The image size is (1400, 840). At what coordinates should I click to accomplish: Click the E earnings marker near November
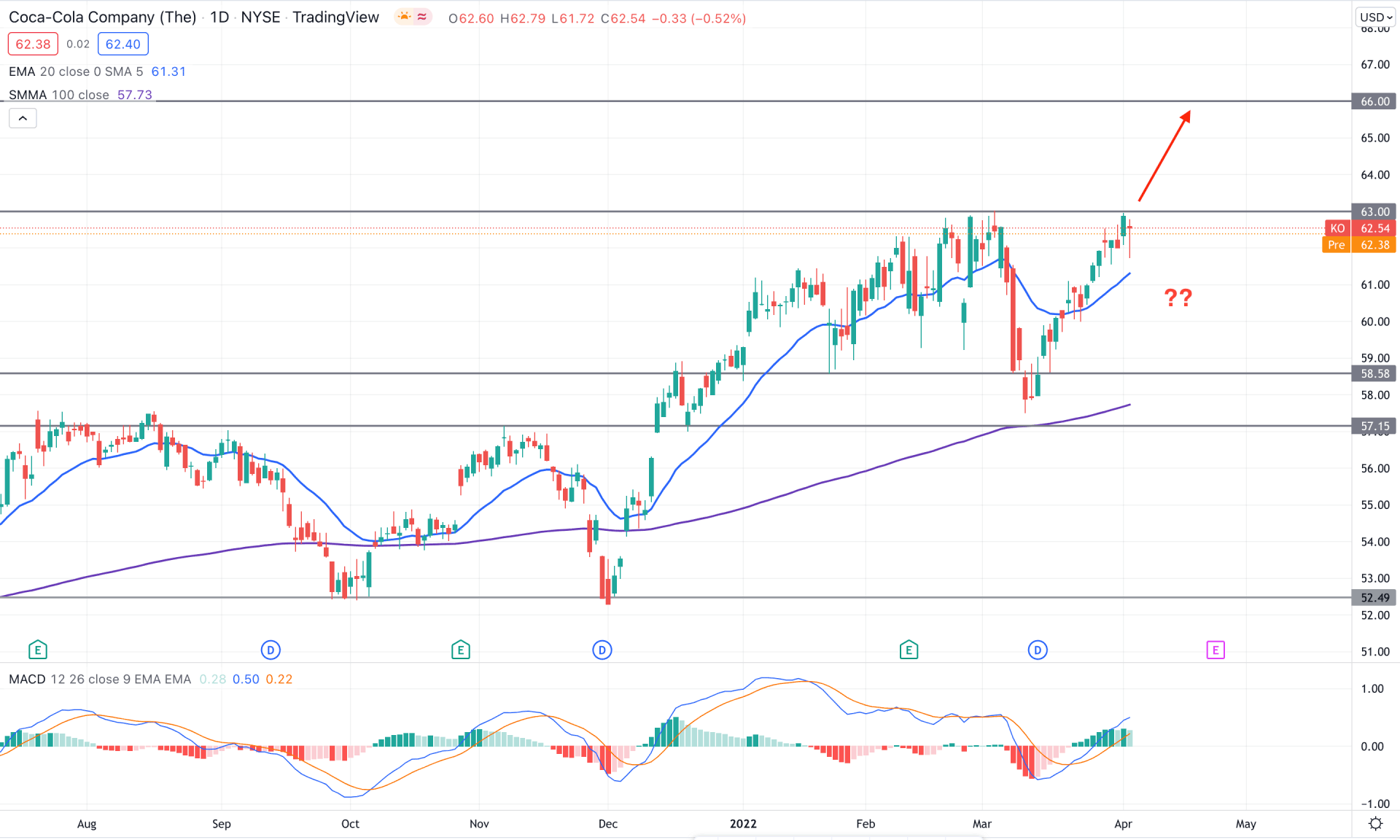[x=461, y=649]
